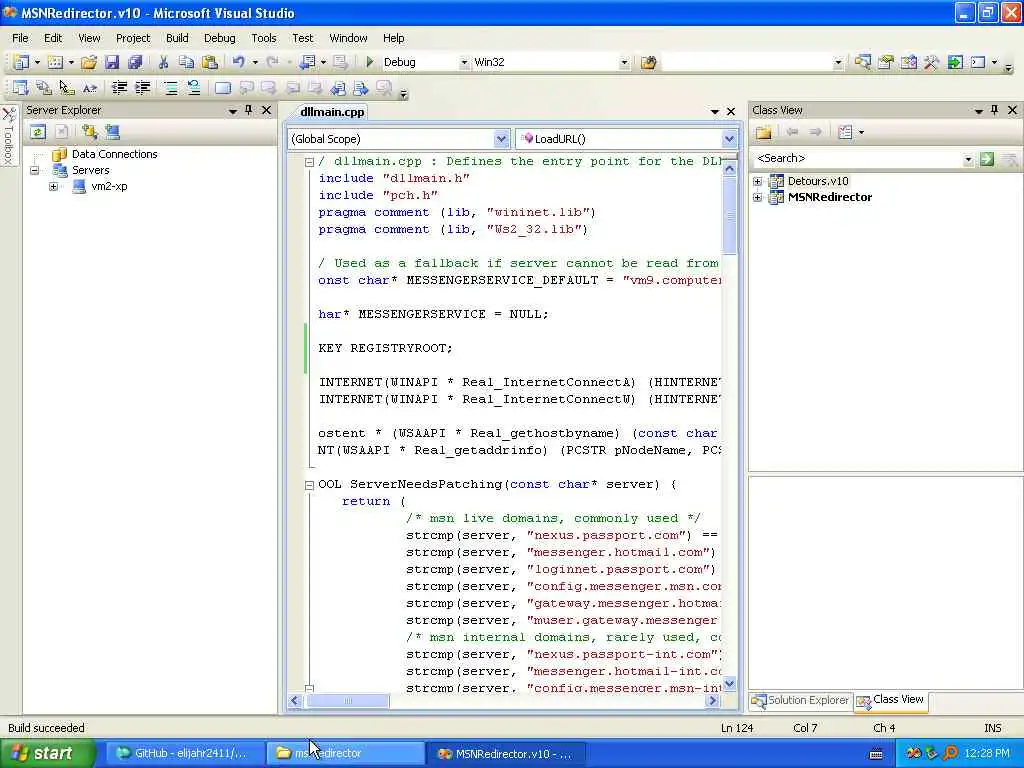This screenshot has height=768, width=1024.
Task: Start debugging with the green play icon
Action: tap(370, 62)
